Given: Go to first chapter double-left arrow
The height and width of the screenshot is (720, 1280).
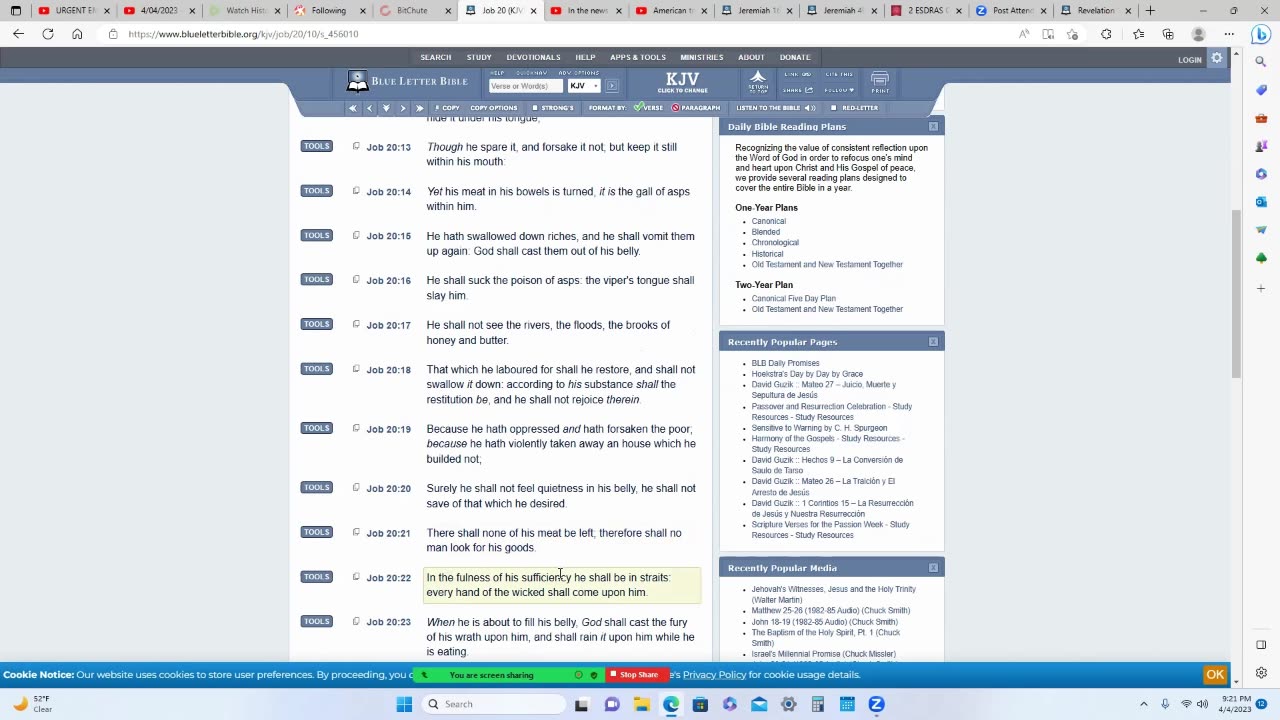Looking at the screenshot, I should pyautogui.click(x=352, y=108).
